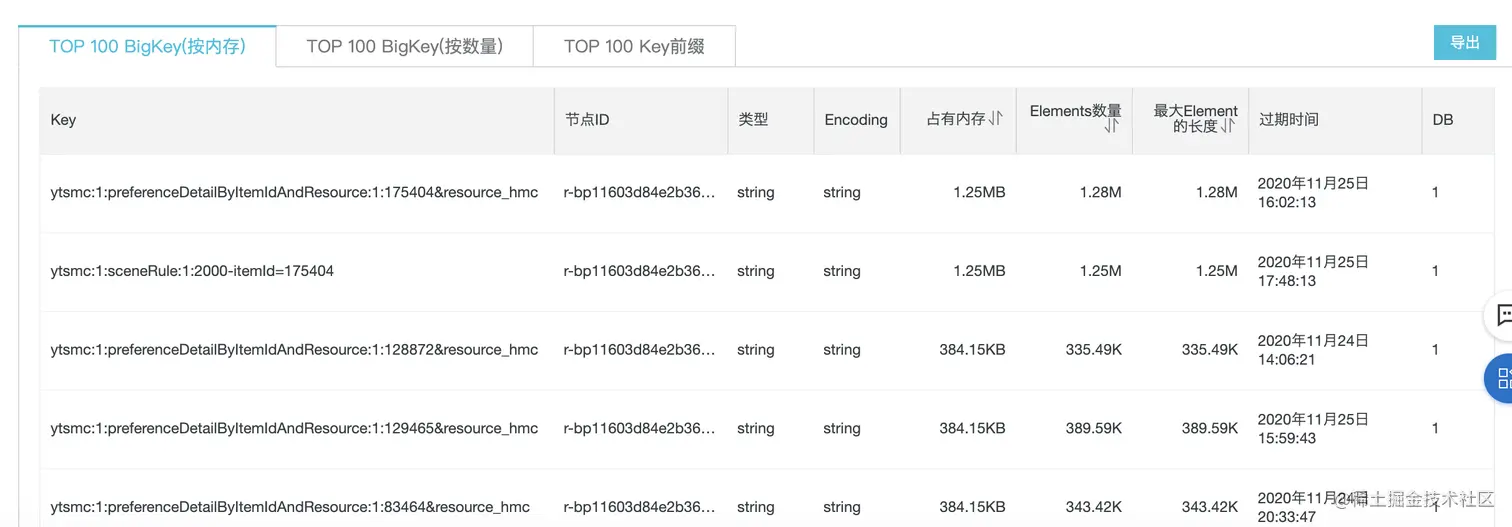Click expiry 2020年11月25日 17:48:13

1313,271
